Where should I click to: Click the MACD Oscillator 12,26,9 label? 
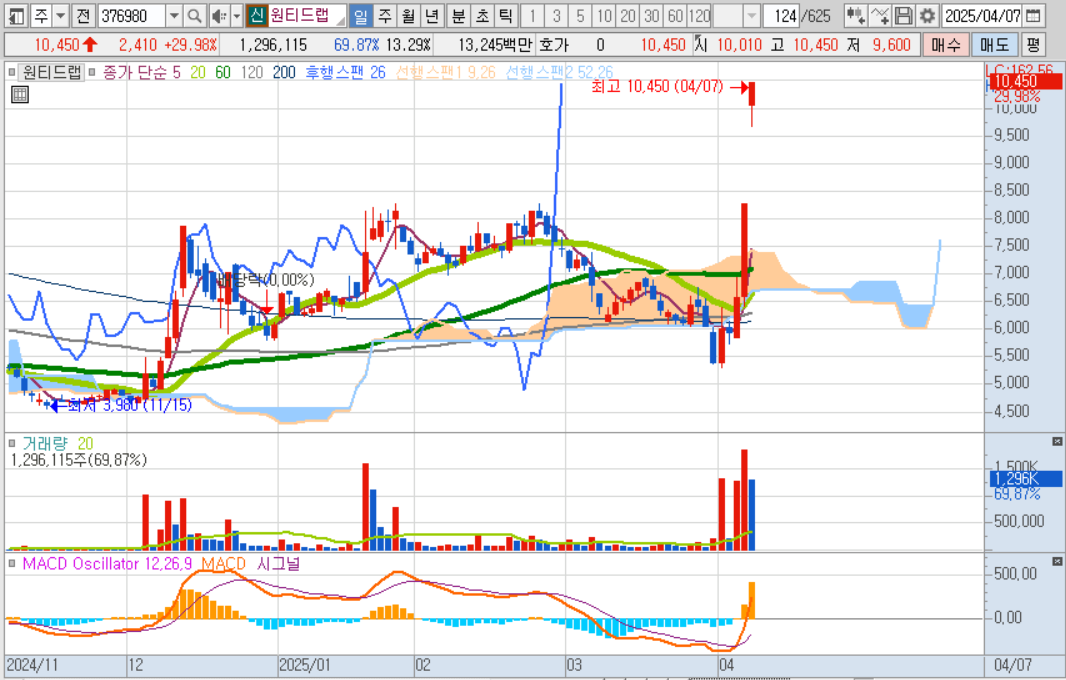[107, 564]
